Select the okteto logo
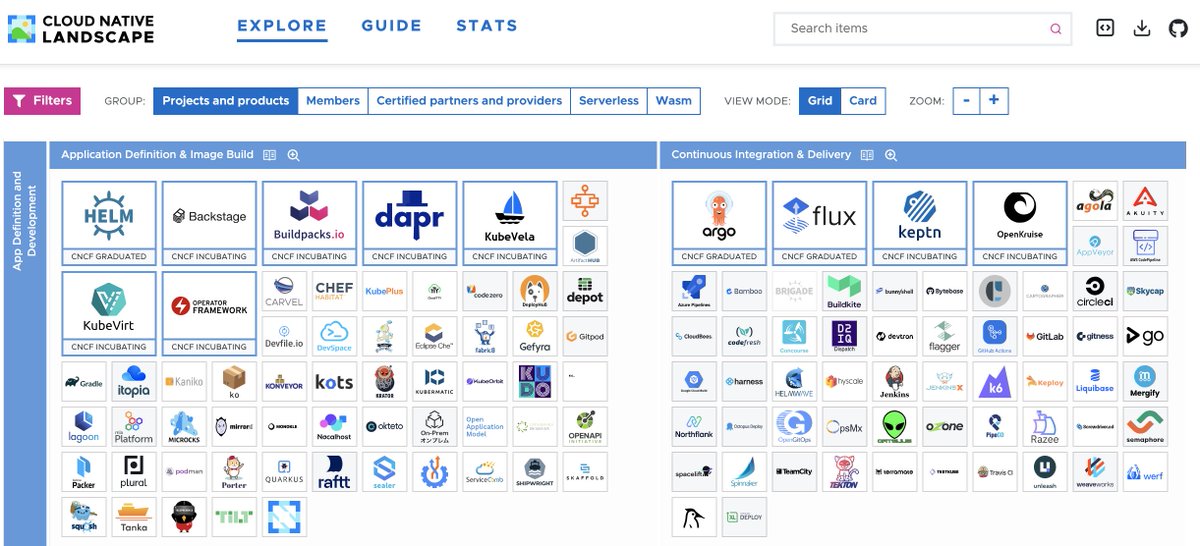The image size is (1200, 546). pyautogui.click(x=384, y=427)
